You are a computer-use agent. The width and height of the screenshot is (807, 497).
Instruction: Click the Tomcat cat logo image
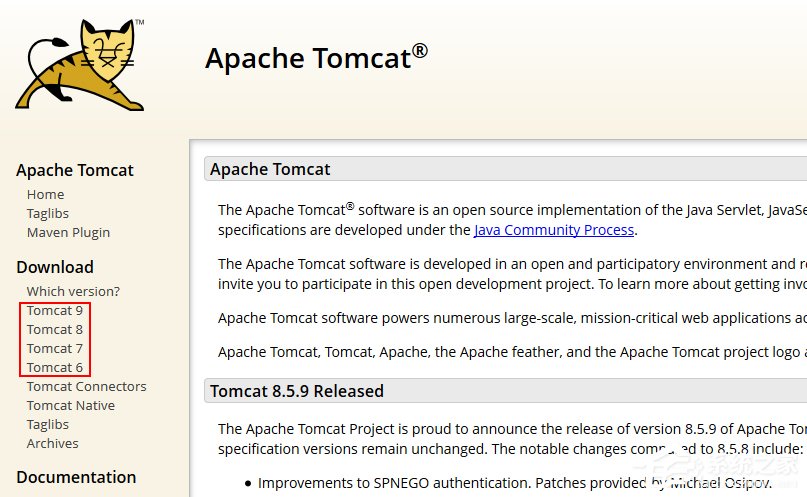(81, 62)
